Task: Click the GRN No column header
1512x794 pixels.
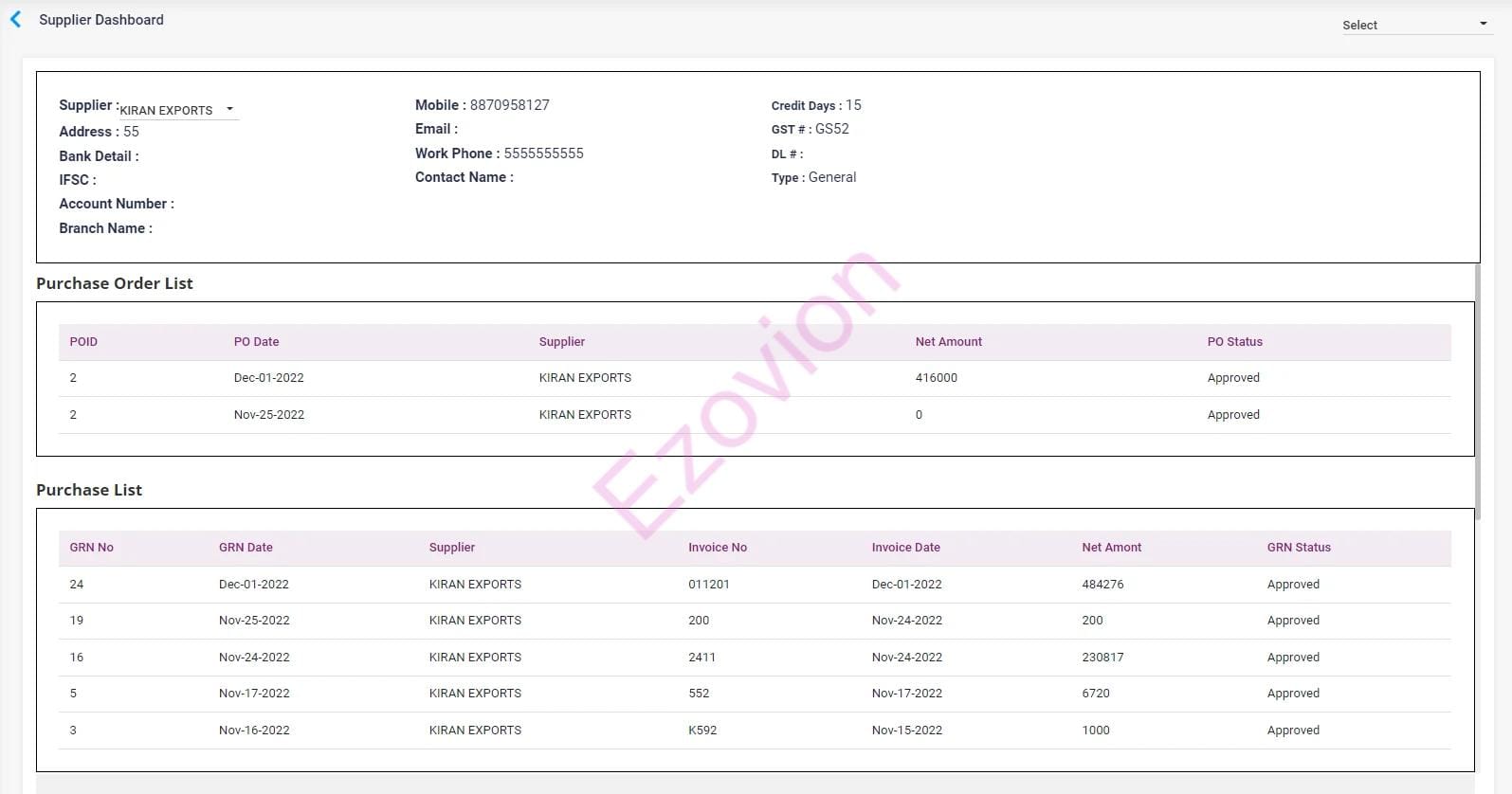Action: [x=91, y=548]
